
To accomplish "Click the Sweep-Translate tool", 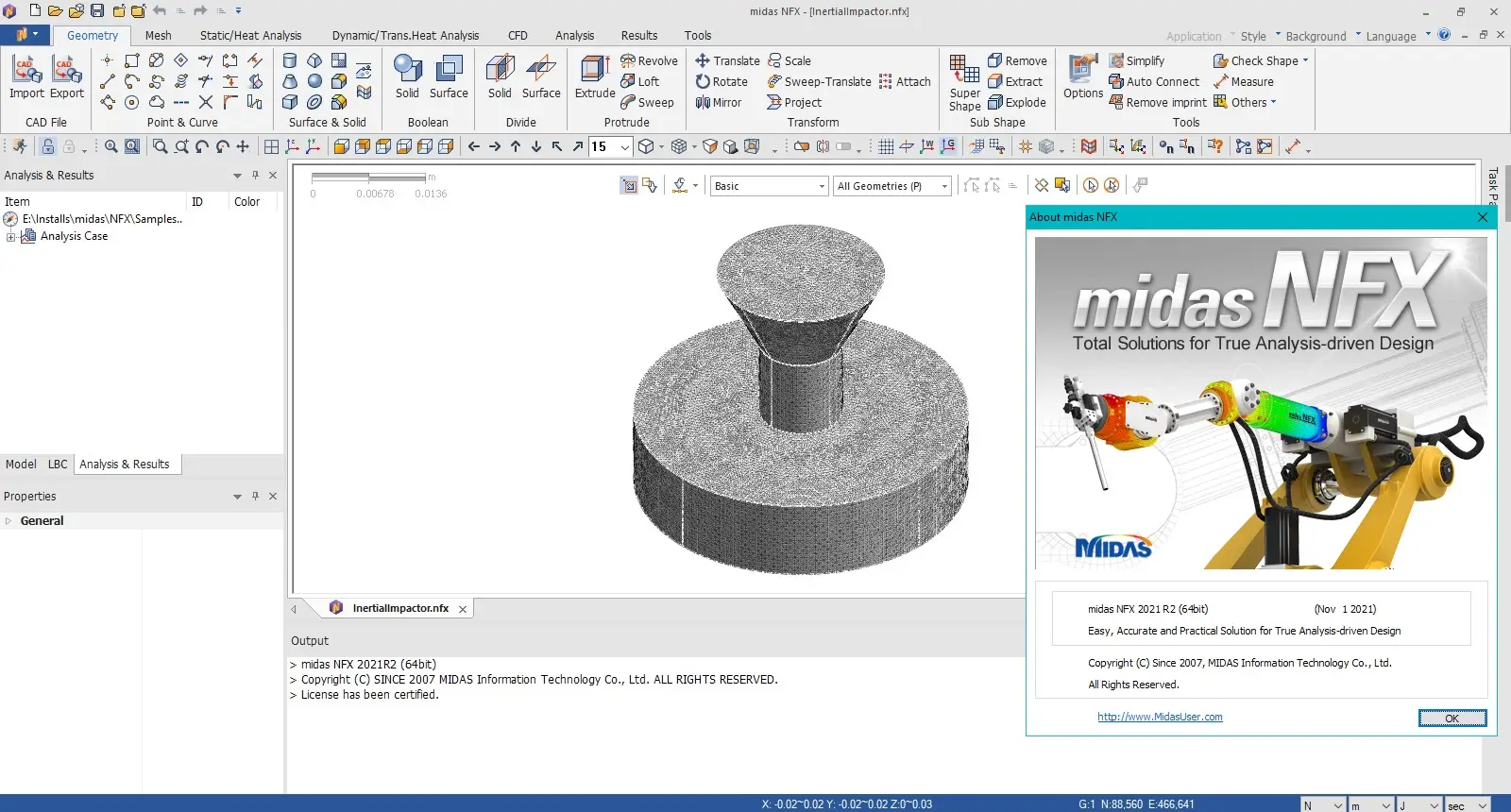I will click(x=820, y=81).
